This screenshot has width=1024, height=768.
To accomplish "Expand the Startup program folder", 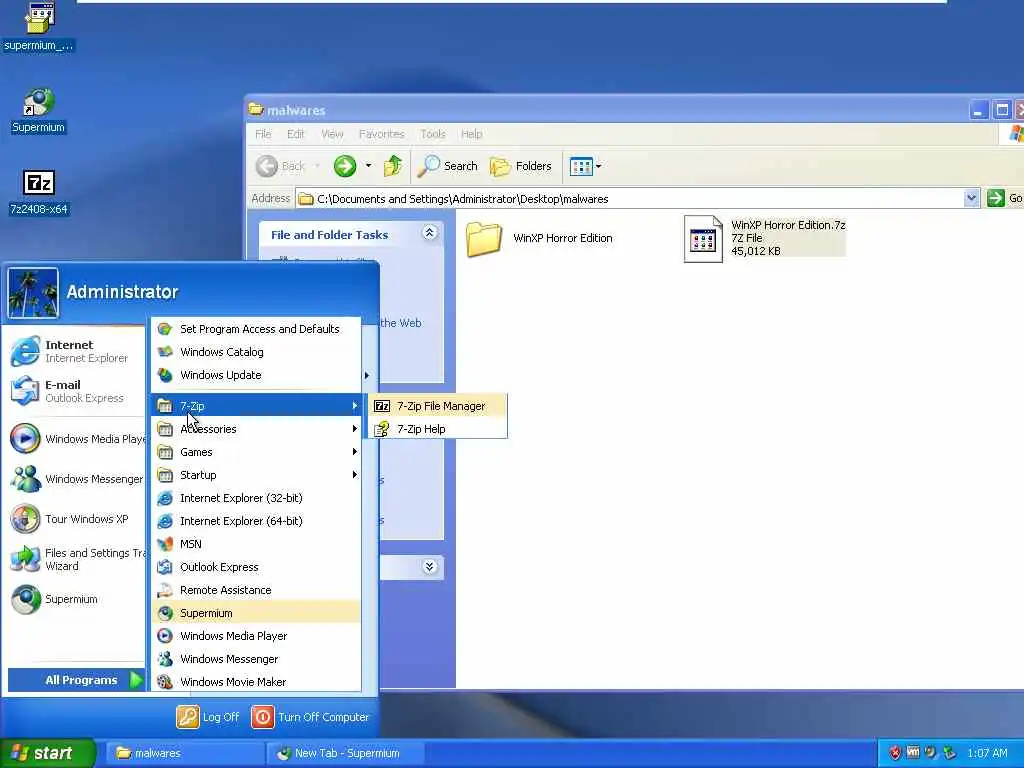I will (x=256, y=475).
